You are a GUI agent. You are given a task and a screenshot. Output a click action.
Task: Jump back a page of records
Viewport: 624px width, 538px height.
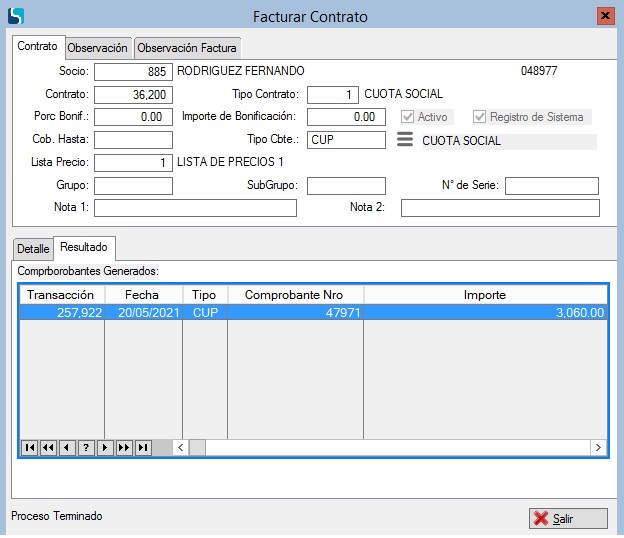click(48, 447)
